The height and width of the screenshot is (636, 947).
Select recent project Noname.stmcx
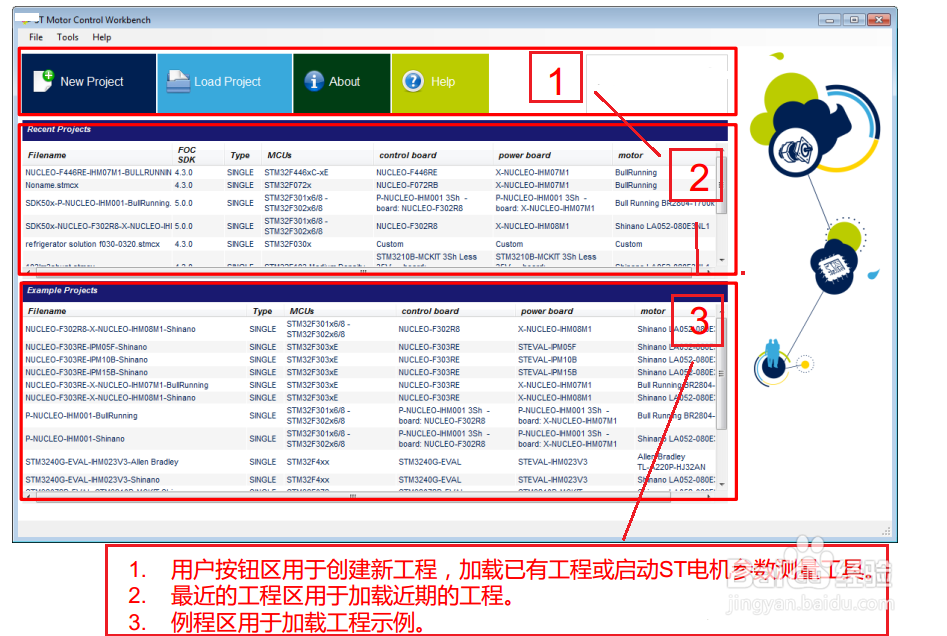[x=52, y=185]
